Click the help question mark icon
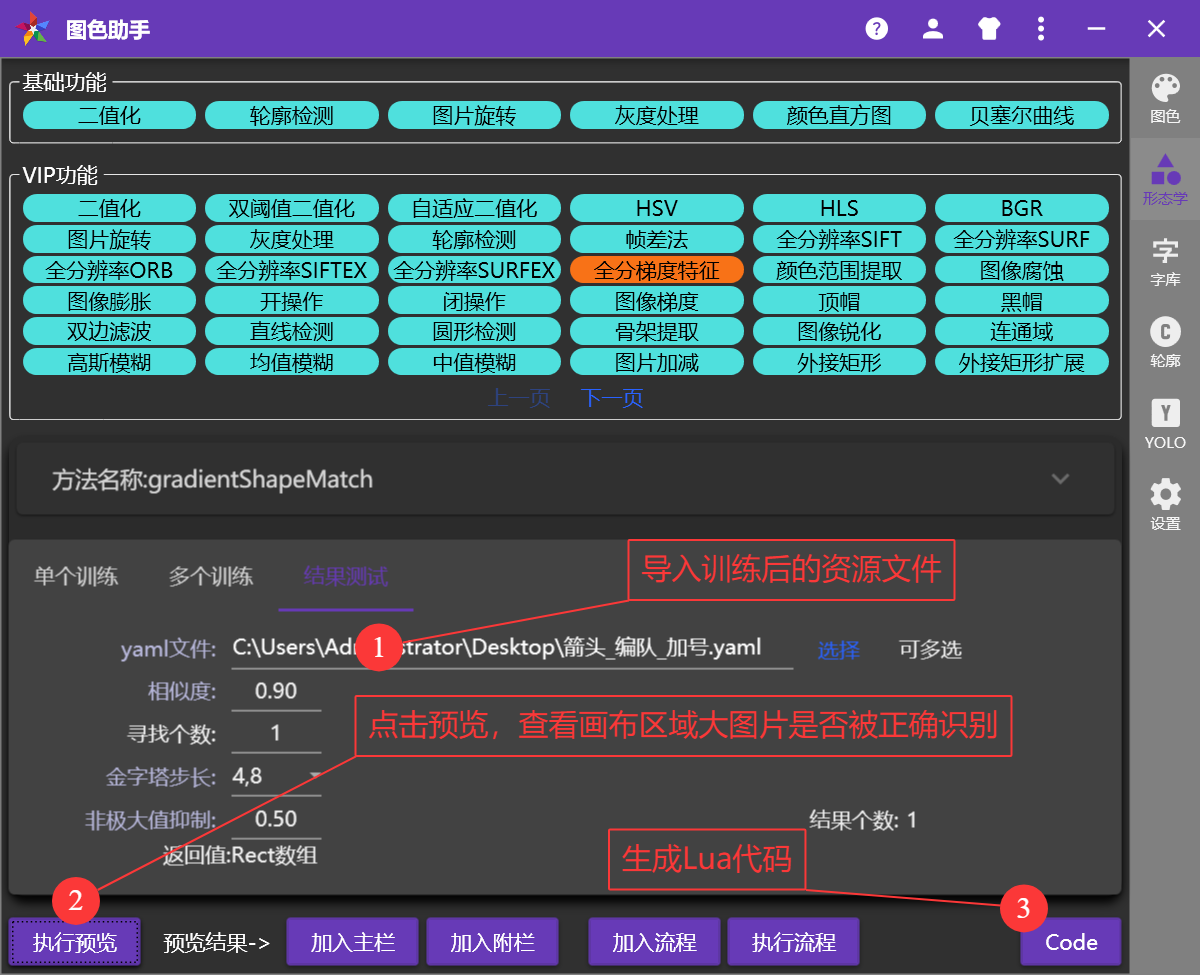 pos(876,28)
